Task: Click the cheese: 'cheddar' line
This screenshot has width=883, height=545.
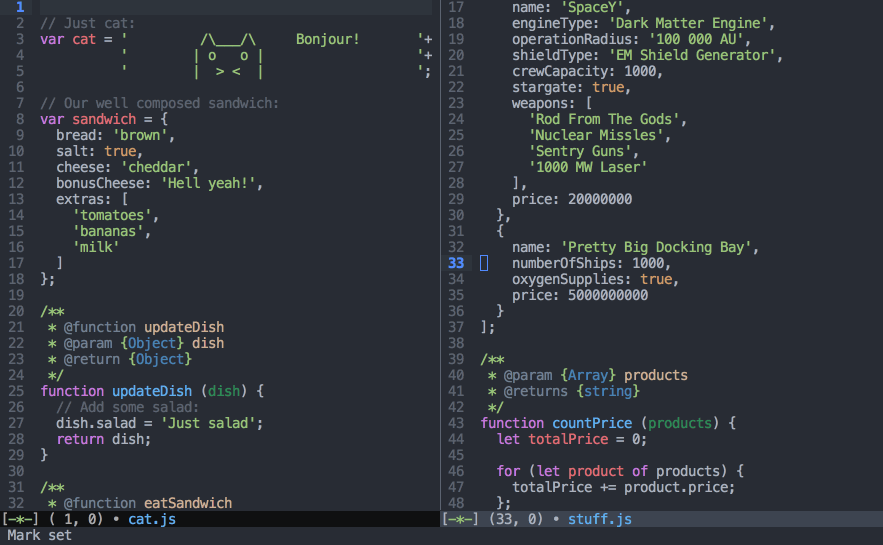Action: pyautogui.click(x=127, y=167)
